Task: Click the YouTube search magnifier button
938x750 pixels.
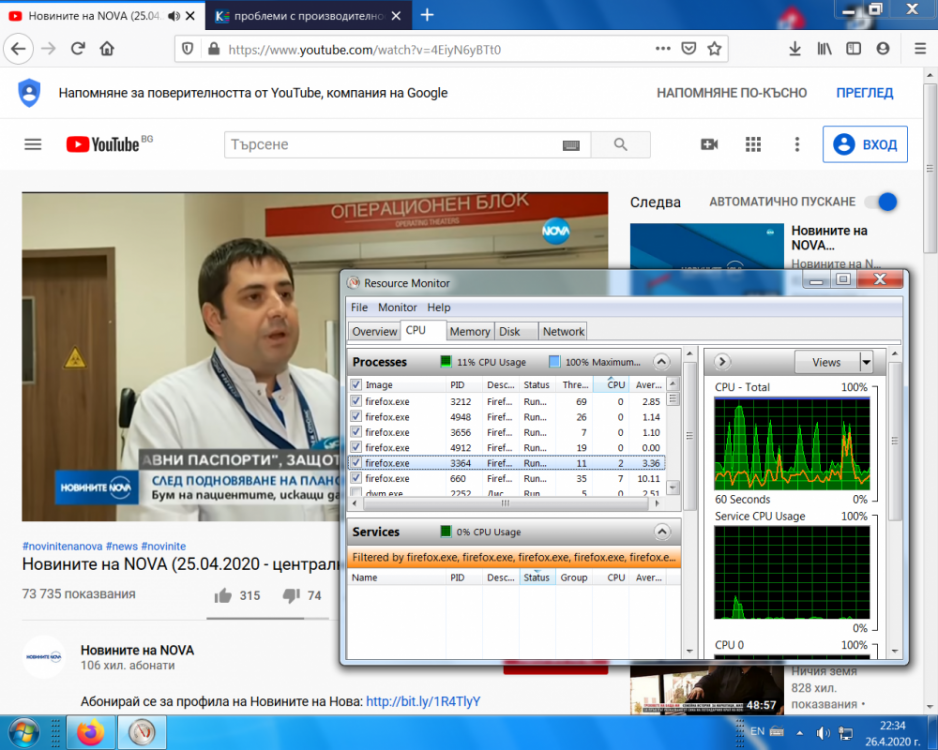Action: [x=621, y=144]
